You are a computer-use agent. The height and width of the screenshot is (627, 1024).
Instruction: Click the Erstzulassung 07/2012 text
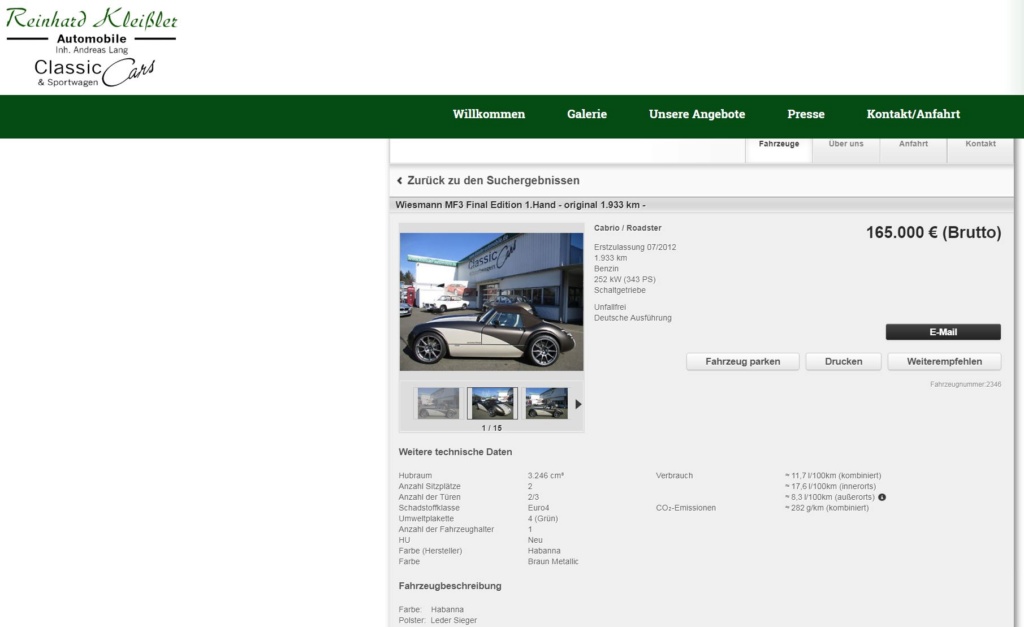point(635,248)
